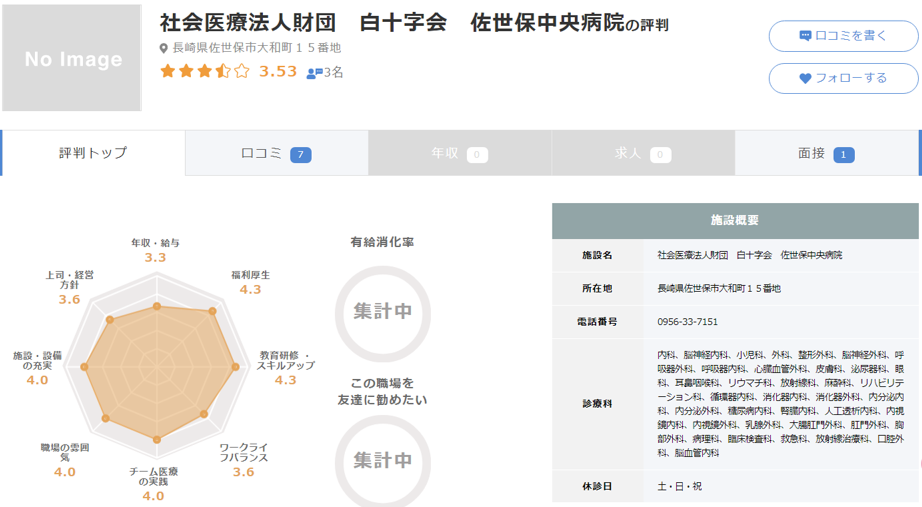
Task: Click the ワークライフバランス score 3.6
Action: click(x=243, y=472)
